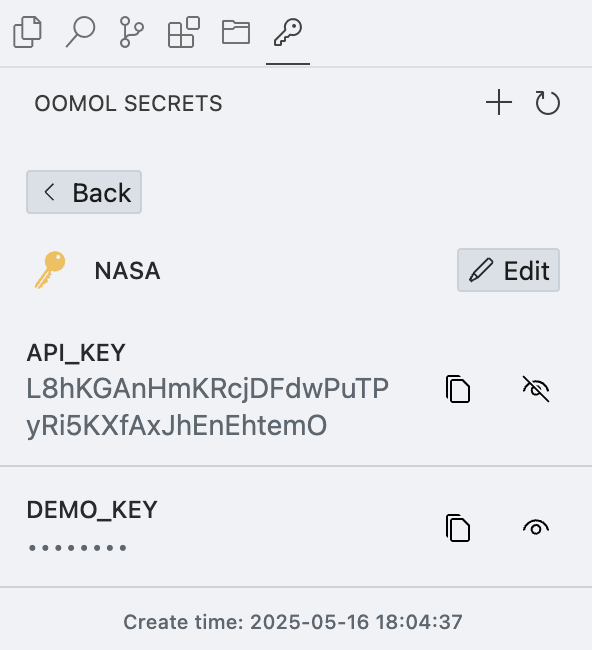Refresh the OOMOL Secrets list
This screenshot has height=650, width=592.
pos(547,102)
